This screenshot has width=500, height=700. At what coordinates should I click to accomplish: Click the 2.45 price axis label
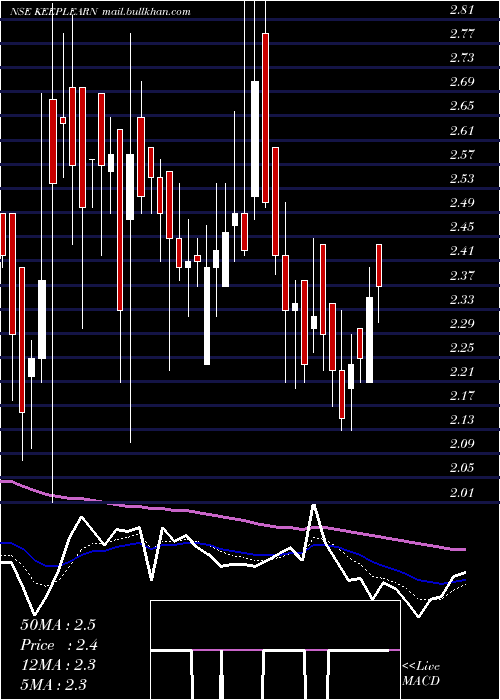(462, 227)
